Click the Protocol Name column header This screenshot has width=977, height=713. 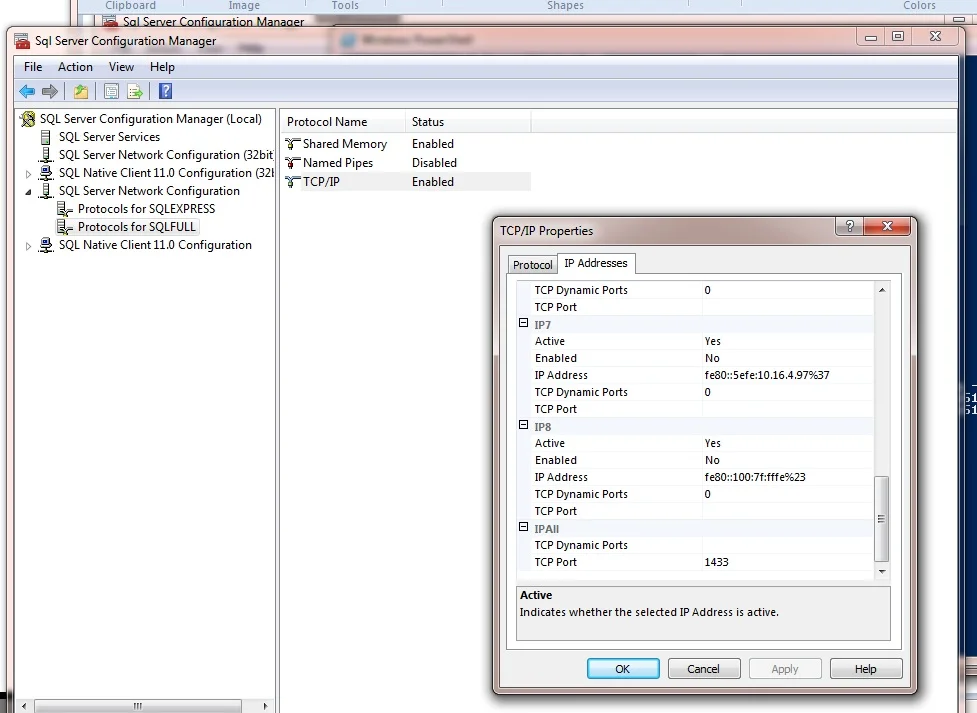(x=344, y=122)
